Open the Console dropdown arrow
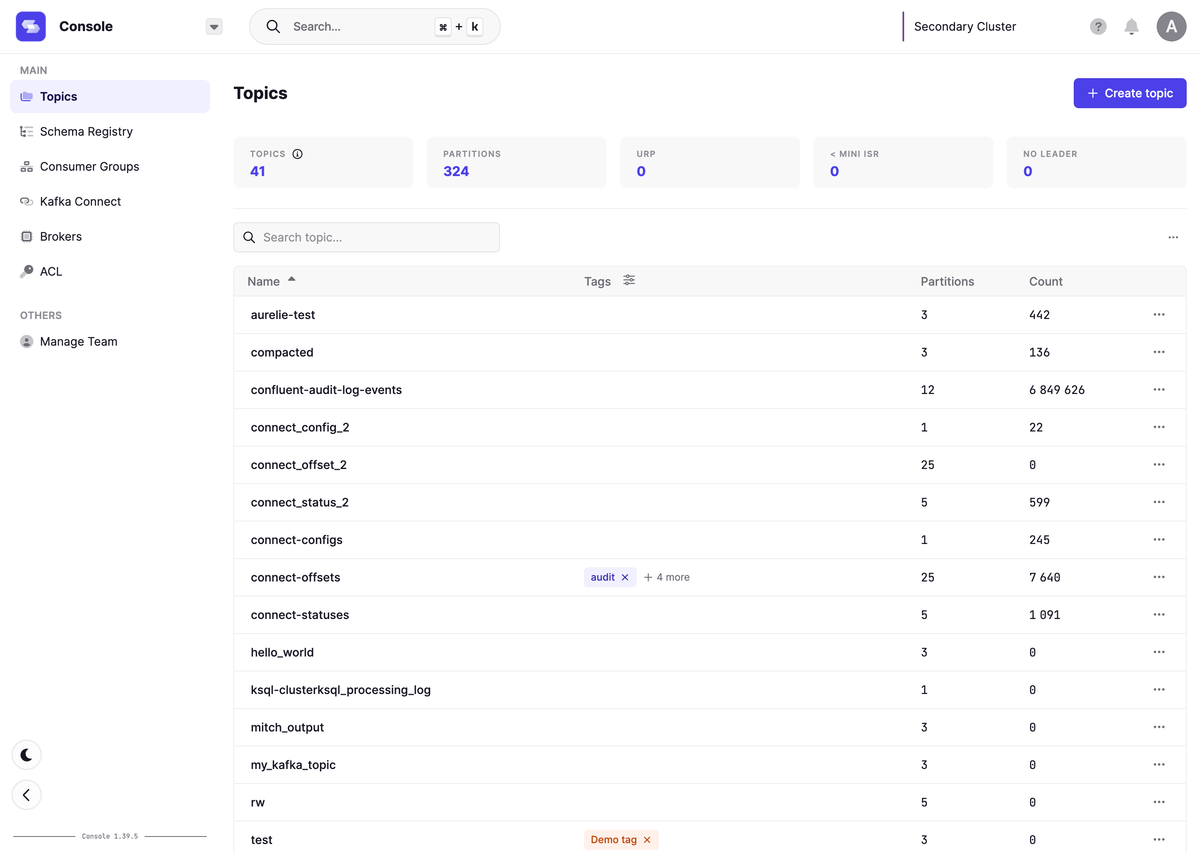Screen dimensions: 1200x853 click(x=214, y=27)
